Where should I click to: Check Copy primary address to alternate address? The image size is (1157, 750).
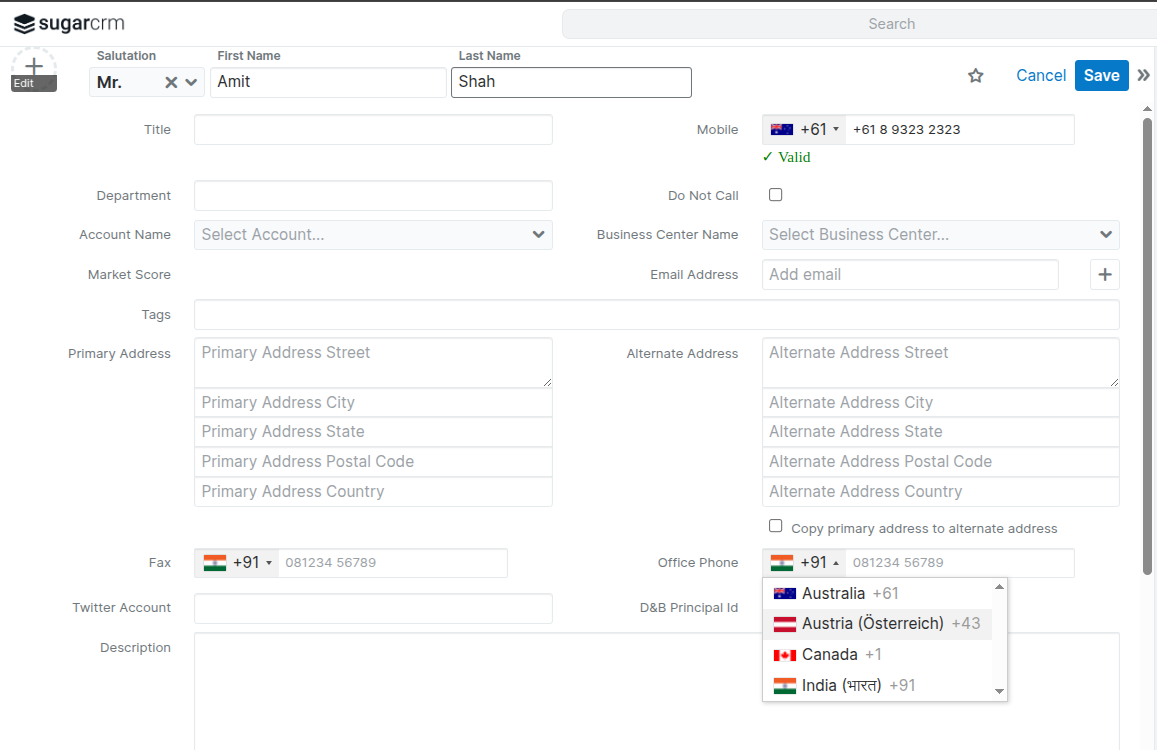[x=775, y=526]
